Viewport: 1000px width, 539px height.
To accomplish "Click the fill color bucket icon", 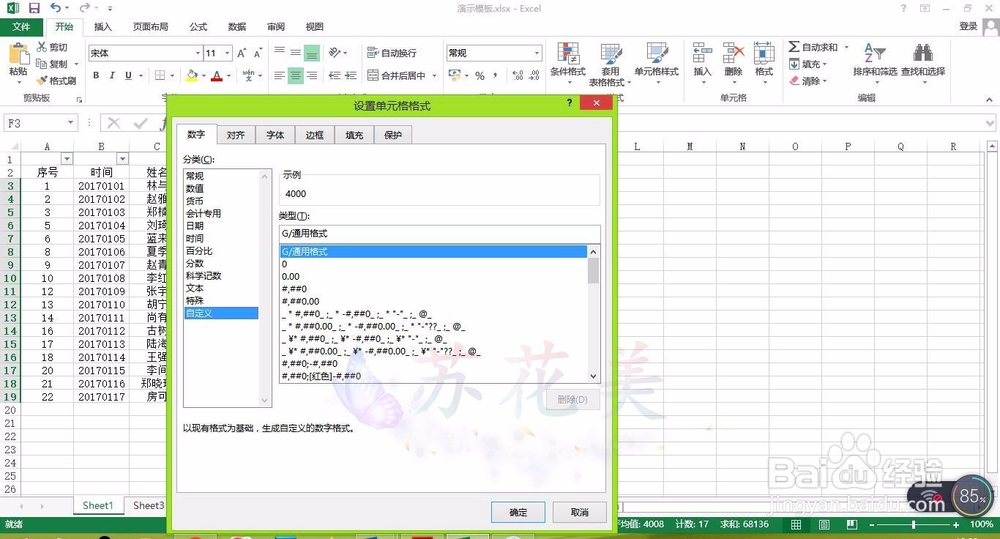I will (x=191, y=75).
